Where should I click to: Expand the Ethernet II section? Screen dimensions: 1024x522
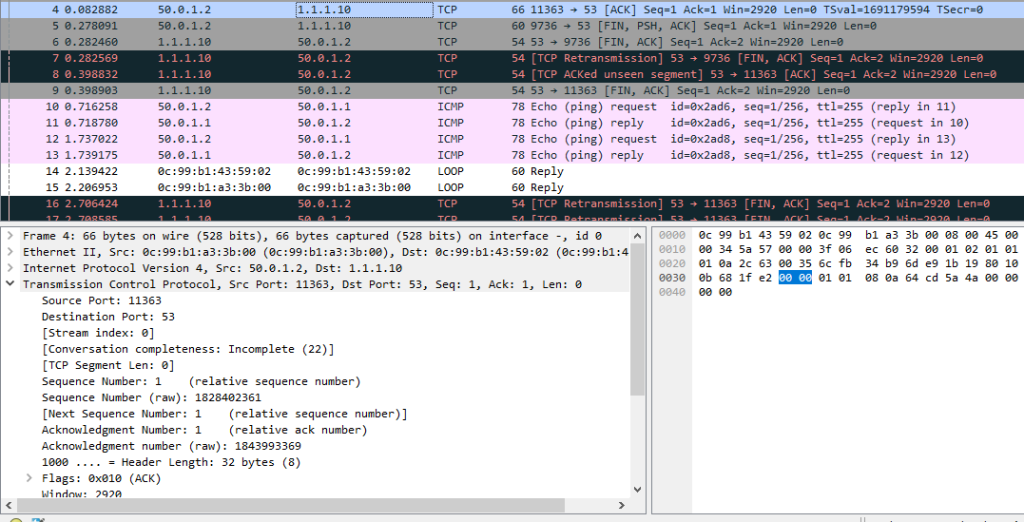10,252
